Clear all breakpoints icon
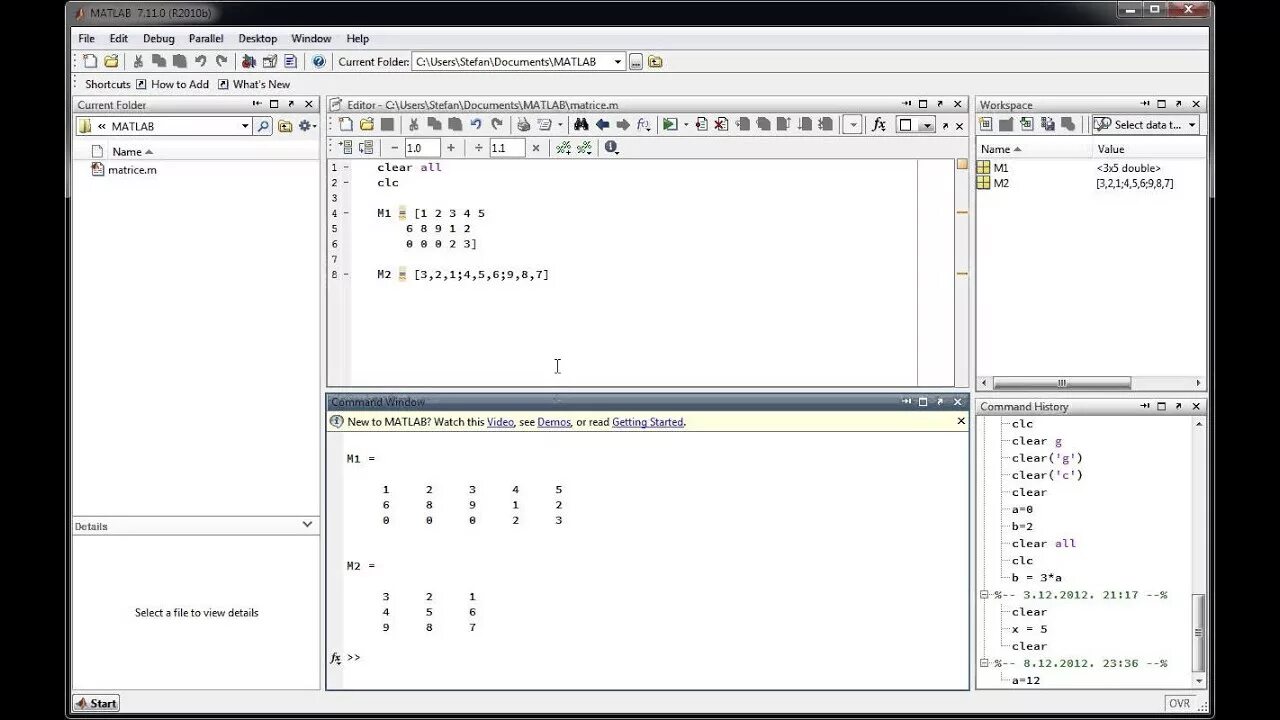The image size is (1280, 720). point(721,124)
